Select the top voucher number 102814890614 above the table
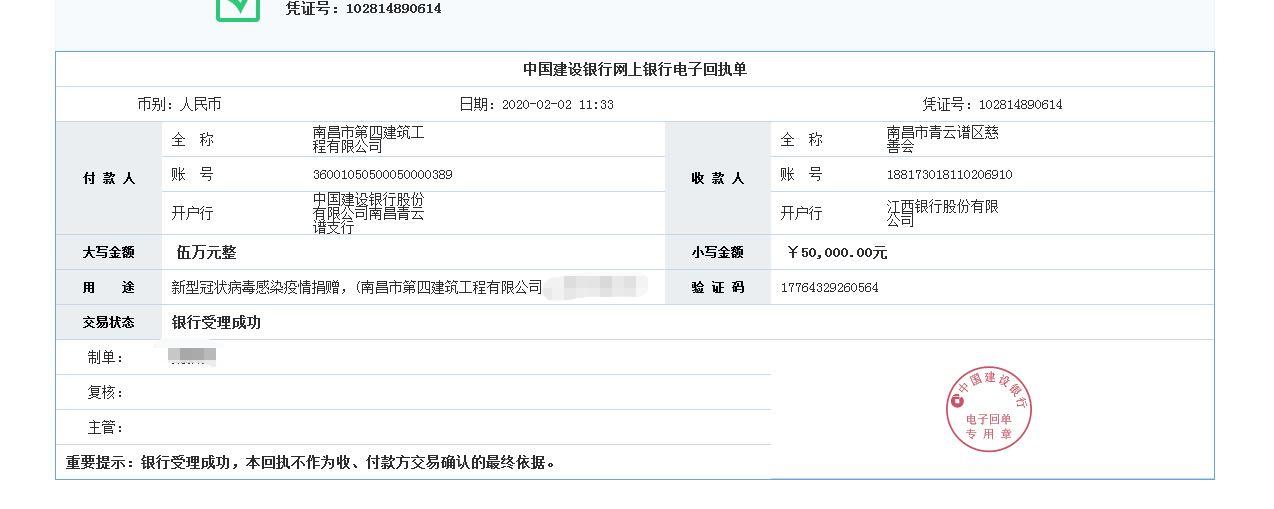This screenshot has height=509, width=1274. pyautogui.click(x=393, y=8)
